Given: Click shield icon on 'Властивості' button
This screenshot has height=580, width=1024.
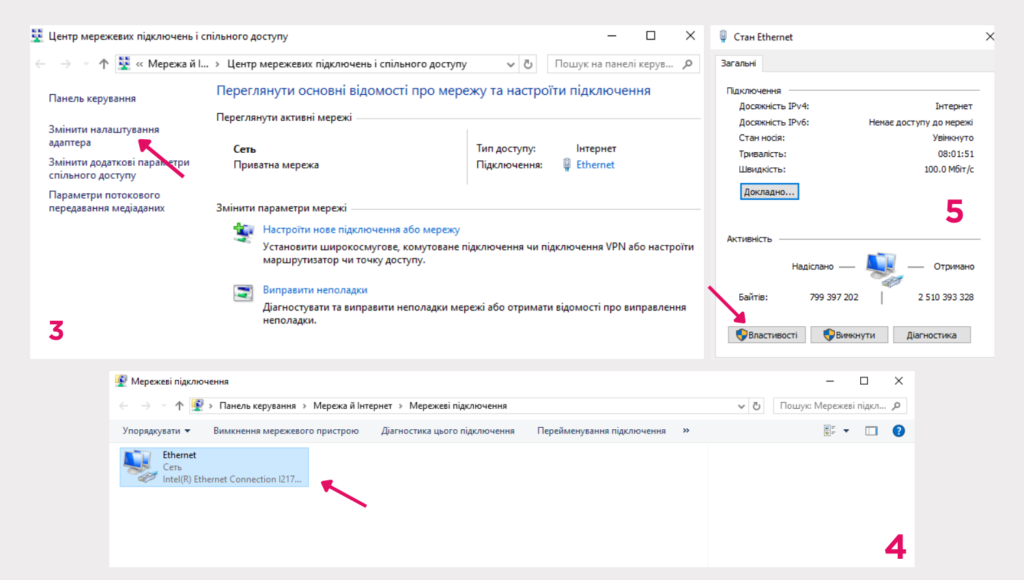Looking at the screenshot, I should pyautogui.click(x=741, y=334).
